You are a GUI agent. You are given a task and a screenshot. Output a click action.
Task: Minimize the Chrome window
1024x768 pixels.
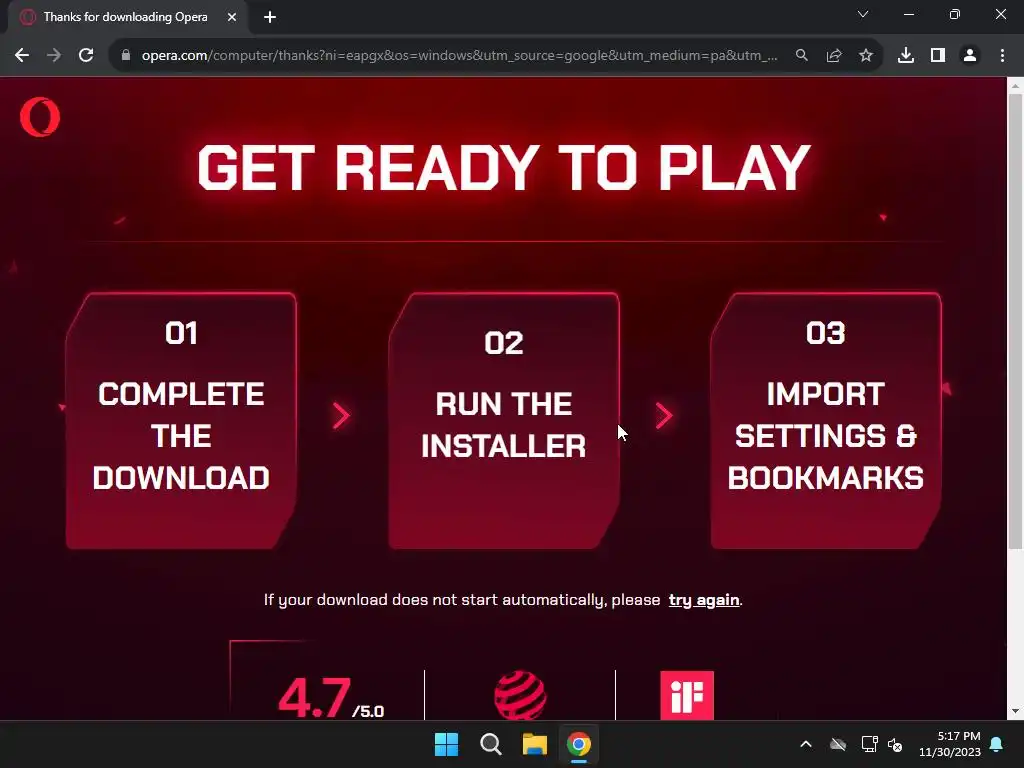908,14
